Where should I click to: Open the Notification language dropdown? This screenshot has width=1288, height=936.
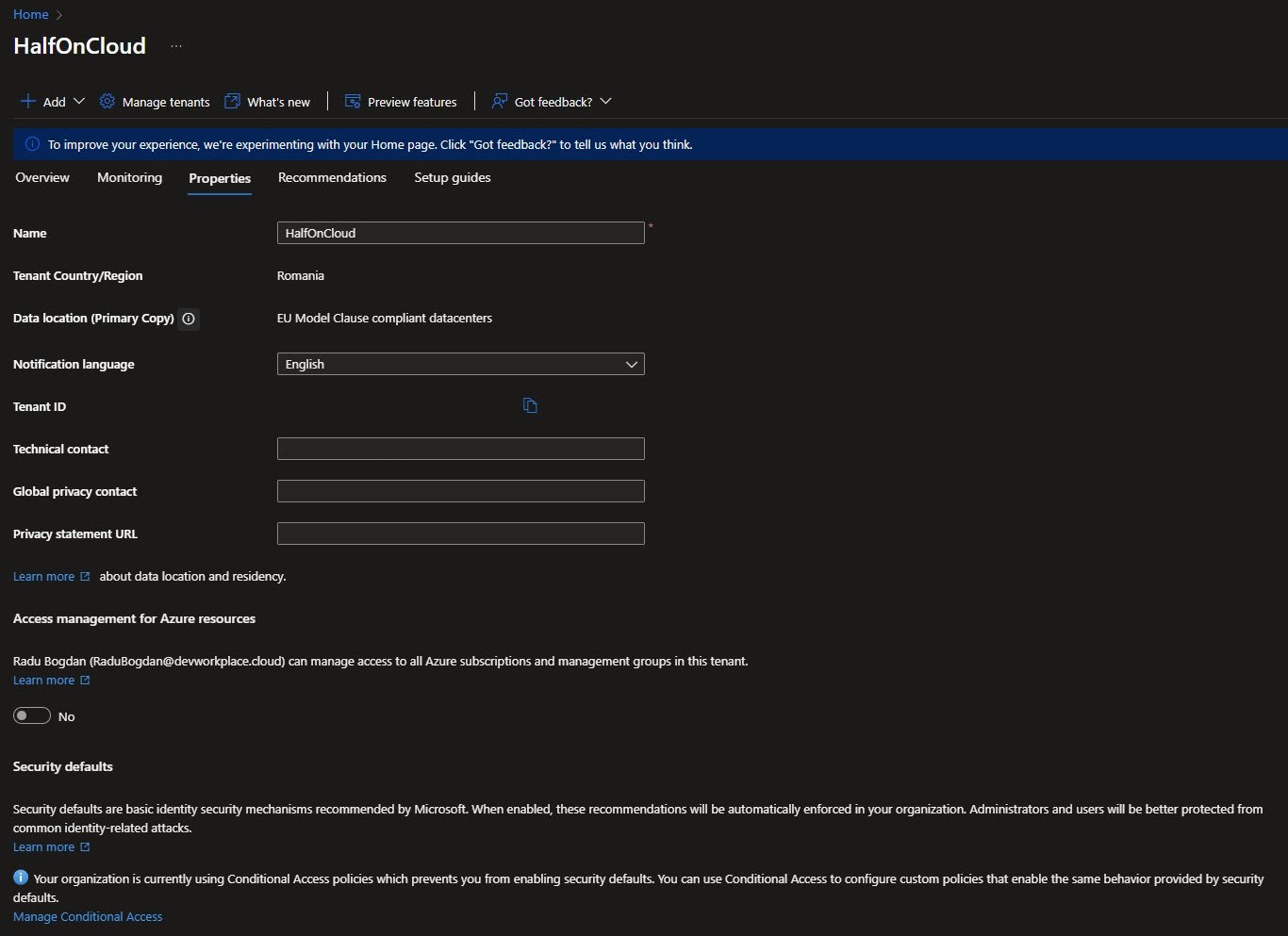(460, 364)
